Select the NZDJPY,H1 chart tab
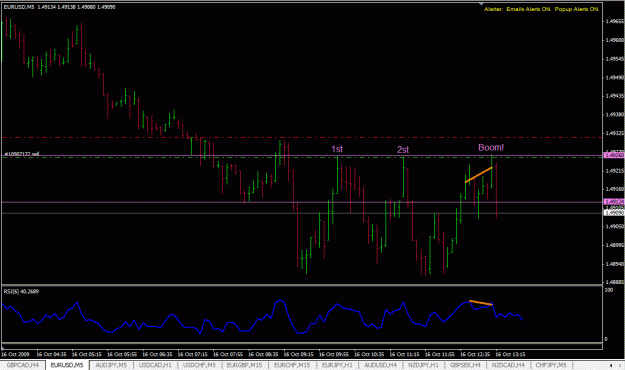This screenshot has height=370, width=625. click(423, 365)
